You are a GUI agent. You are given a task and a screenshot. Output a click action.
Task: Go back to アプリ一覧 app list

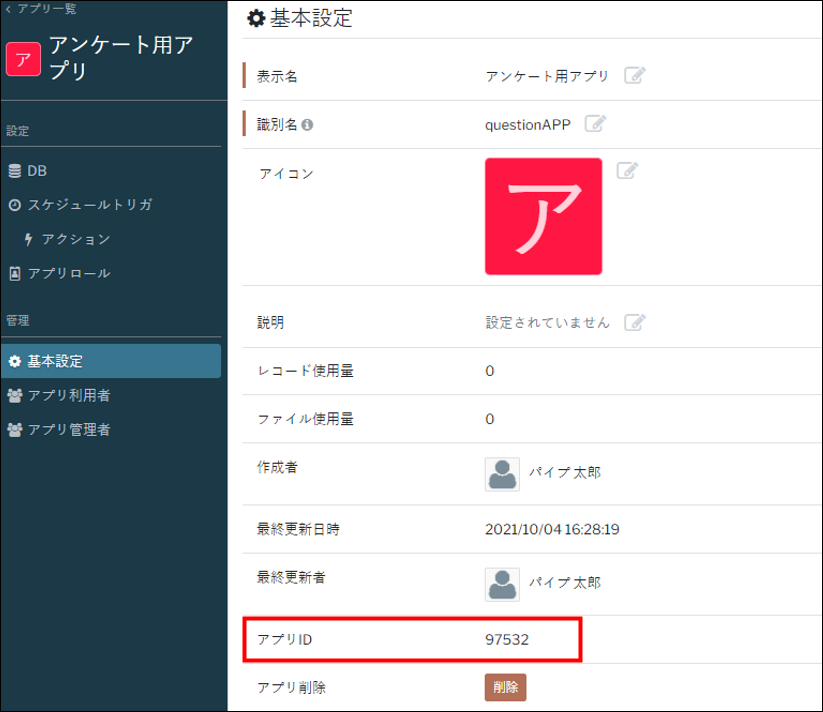[41, 9]
